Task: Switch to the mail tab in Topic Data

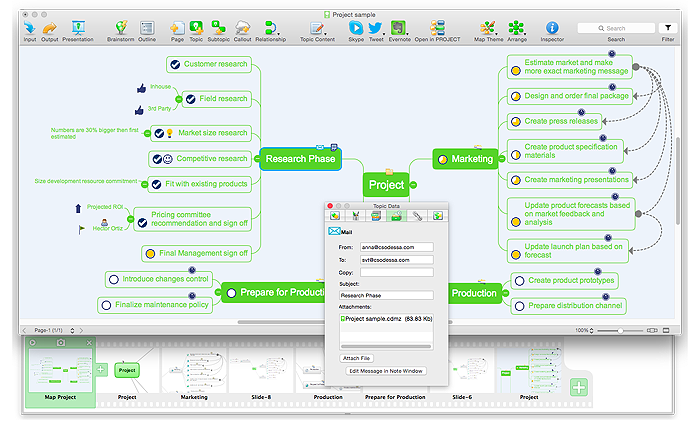Action: coord(395,215)
